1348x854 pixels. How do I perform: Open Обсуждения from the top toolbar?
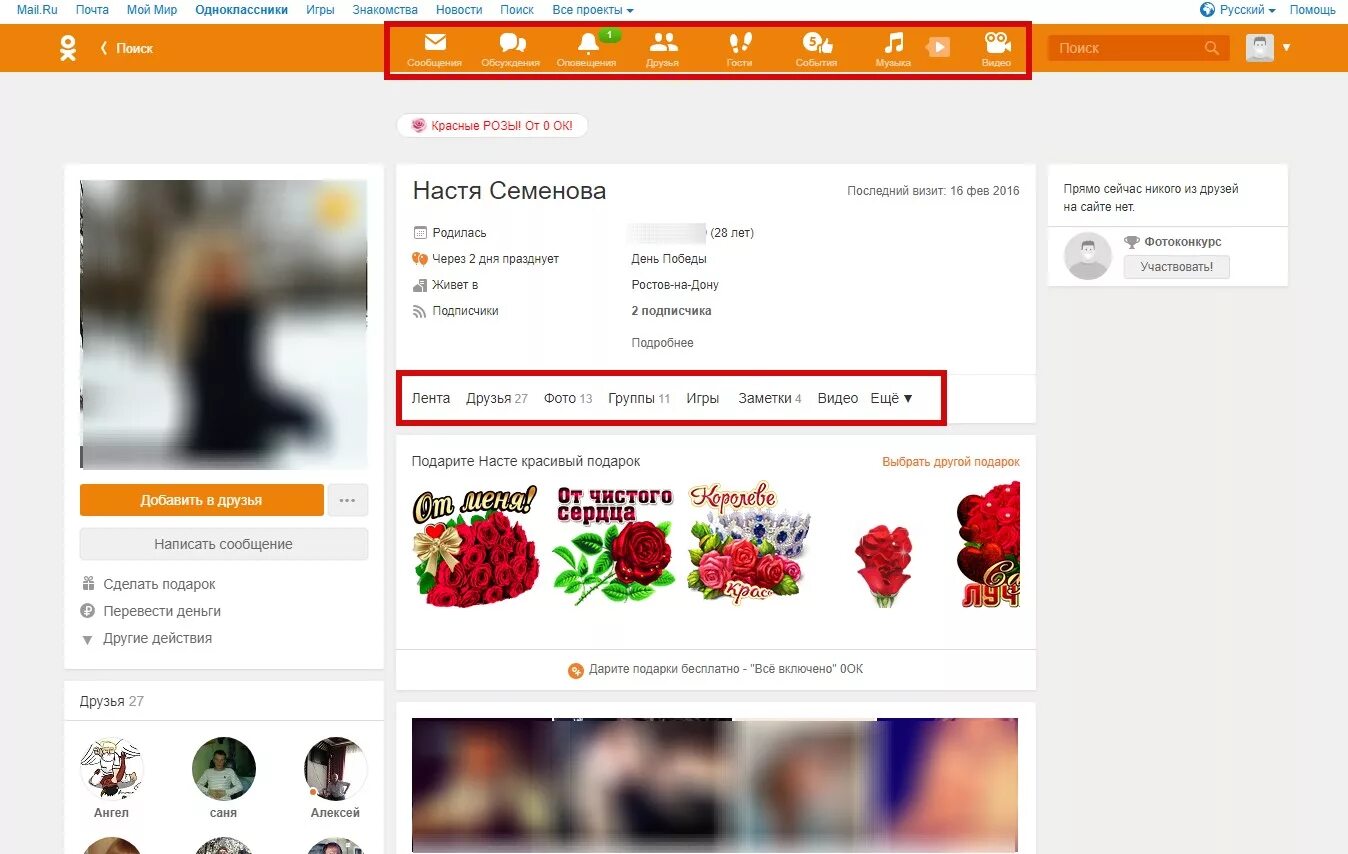click(512, 47)
